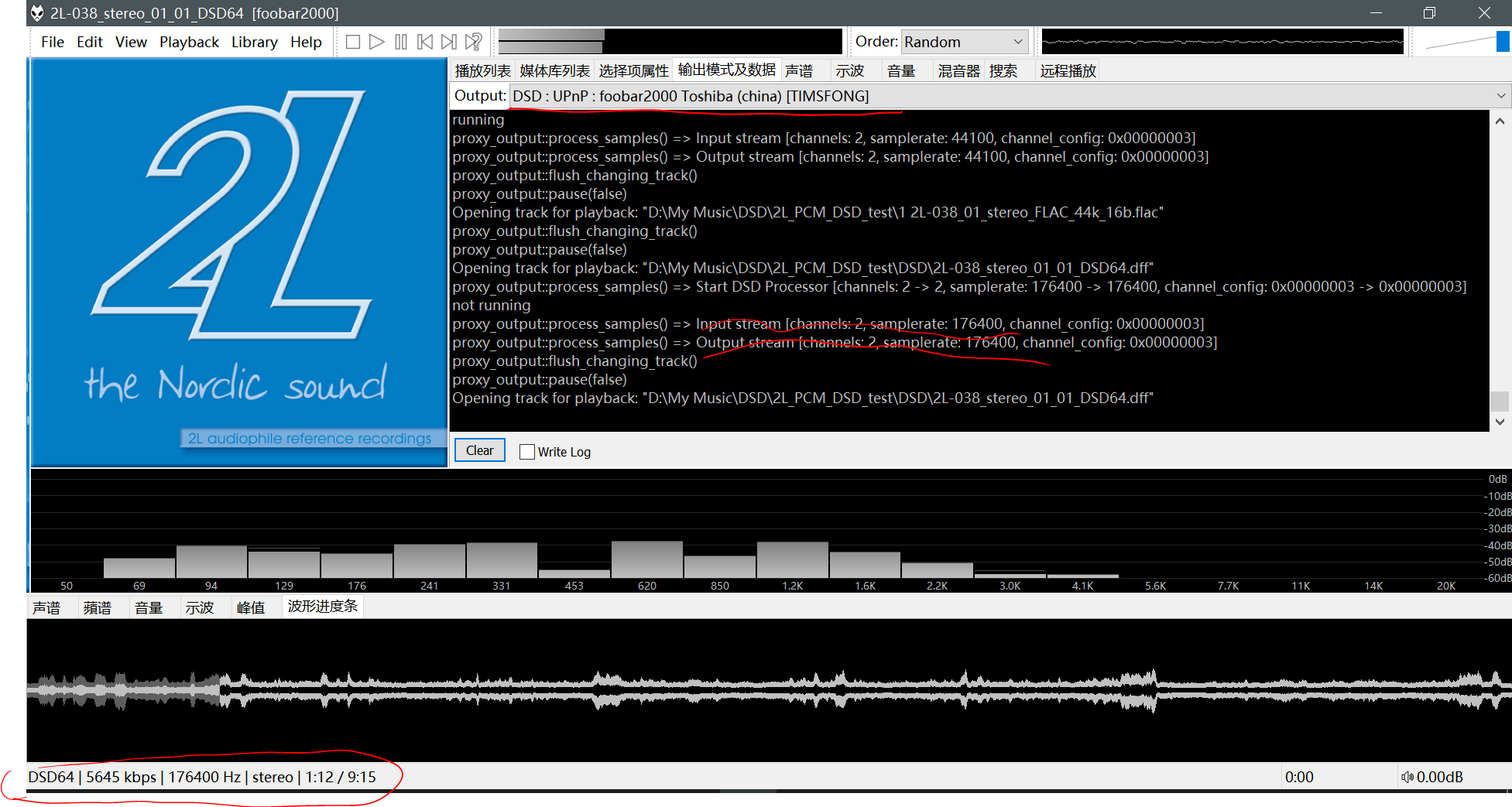Open the Playback menu
1512x807 pixels.
click(189, 42)
